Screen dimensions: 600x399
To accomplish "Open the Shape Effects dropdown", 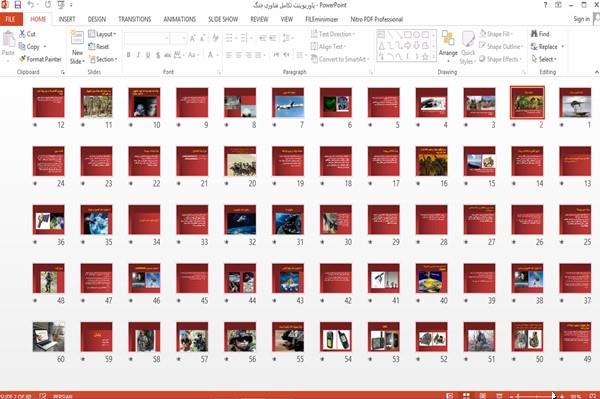I will pos(500,59).
